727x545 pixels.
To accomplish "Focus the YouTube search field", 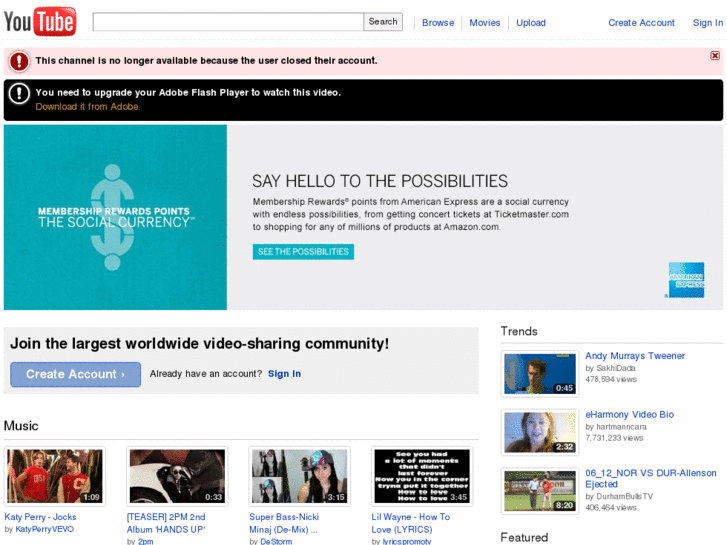I will [x=228, y=22].
